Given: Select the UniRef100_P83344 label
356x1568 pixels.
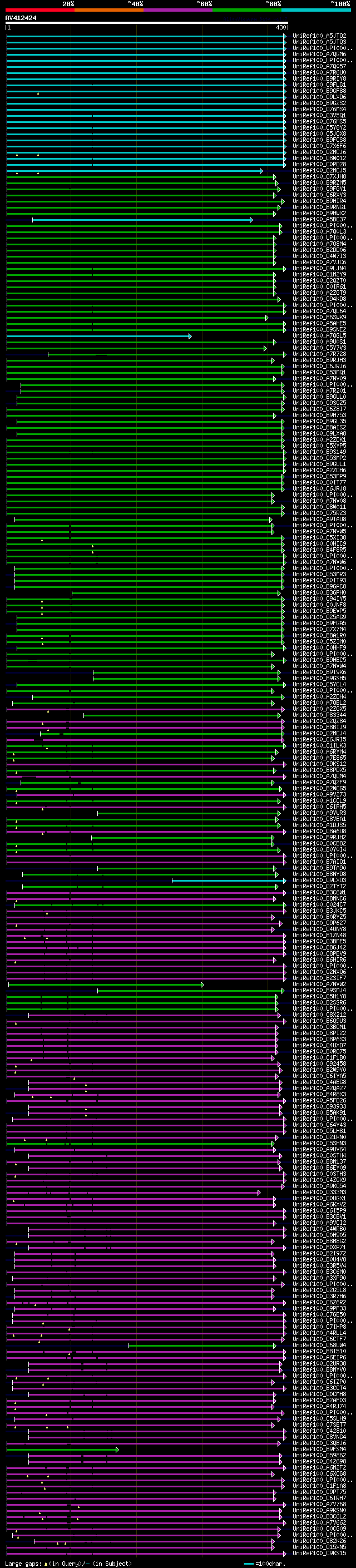Looking at the screenshot, I should [x=319, y=715].
